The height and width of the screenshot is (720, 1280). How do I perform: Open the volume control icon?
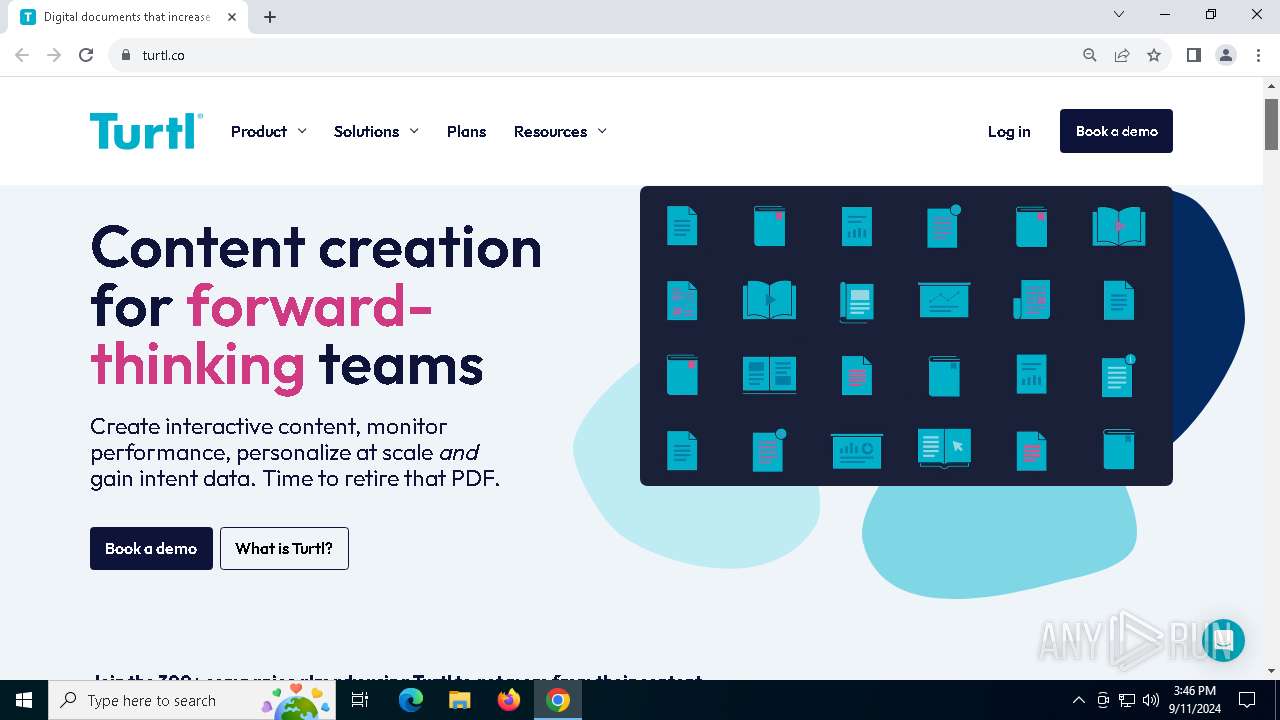pos(1151,700)
